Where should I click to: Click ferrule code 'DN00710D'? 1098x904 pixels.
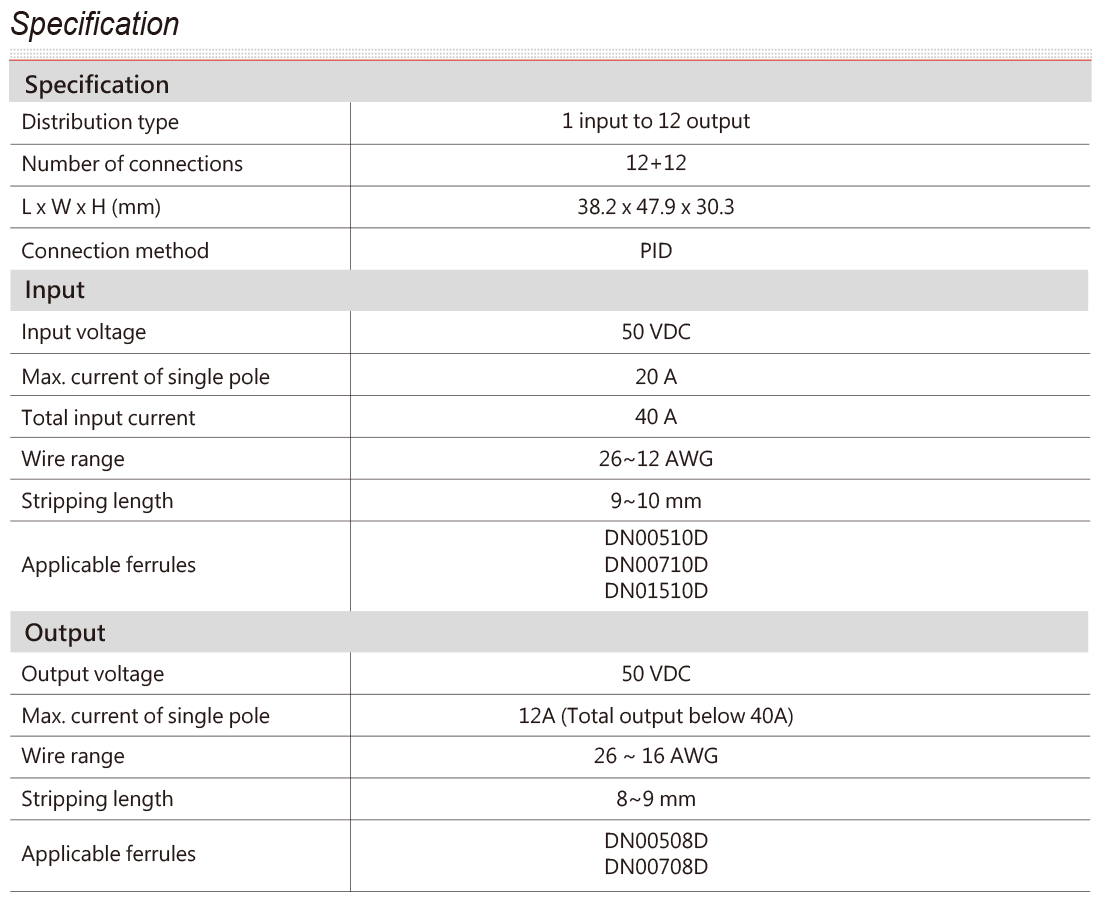click(x=656, y=564)
